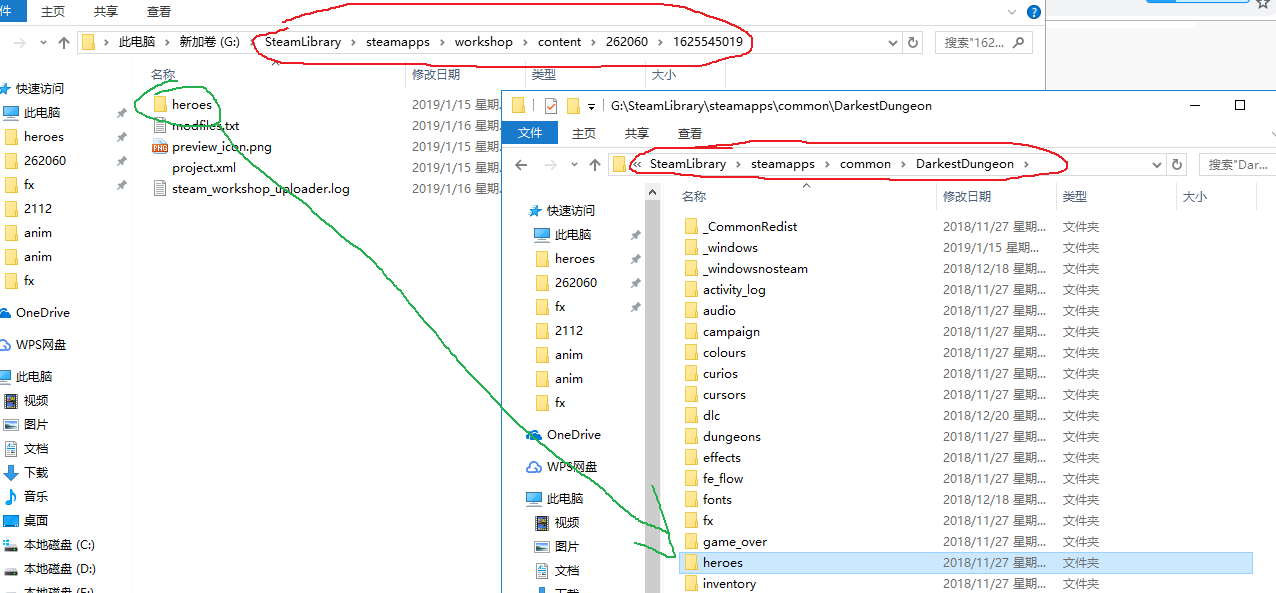Screen dimensions: 1276x593
Task: Select 2112 in front window sidebar
Action: pyautogui.click(x=568, y=331)
